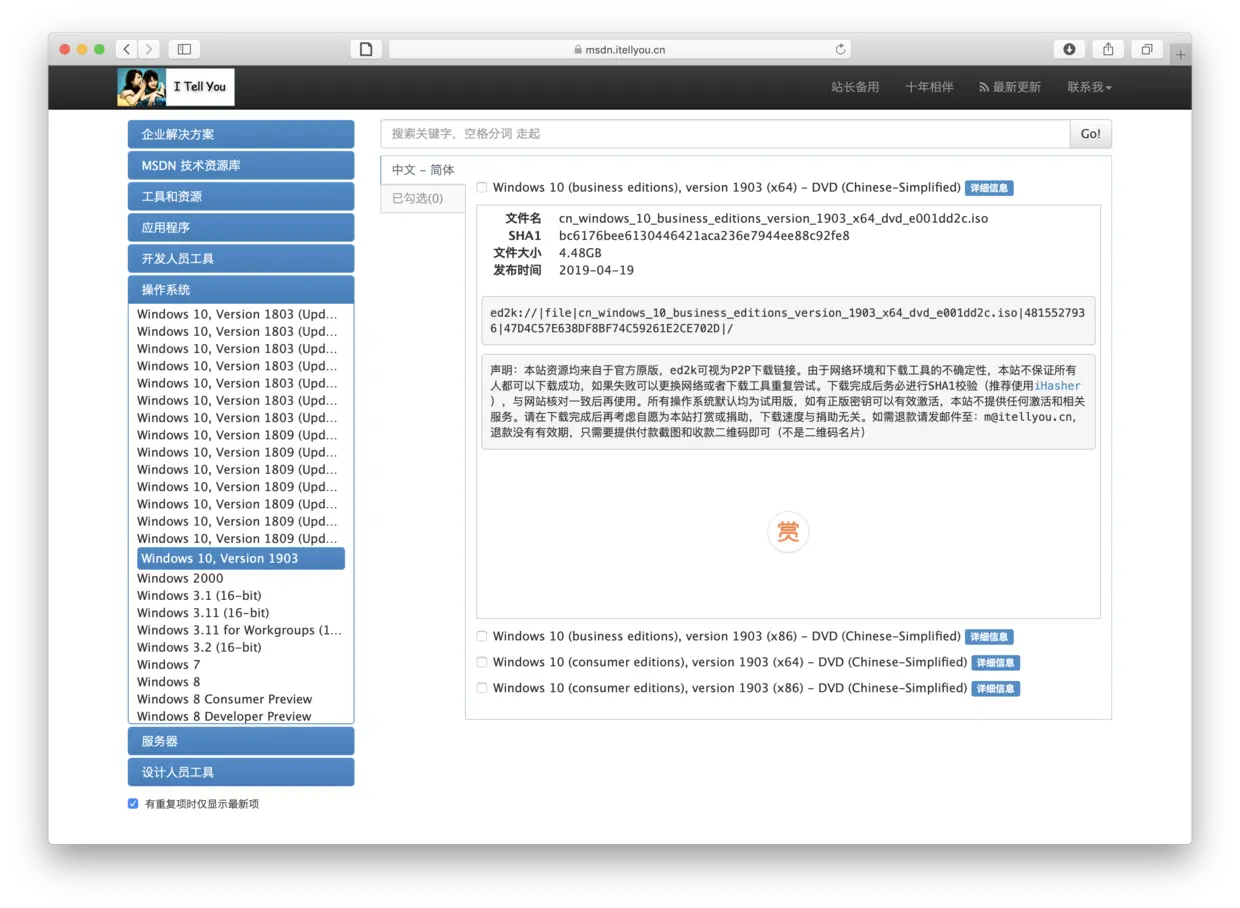The height and width of the screenshot is (908, 1240).
Task: Open 最新更新 feed link
Action: (1010, 87)
